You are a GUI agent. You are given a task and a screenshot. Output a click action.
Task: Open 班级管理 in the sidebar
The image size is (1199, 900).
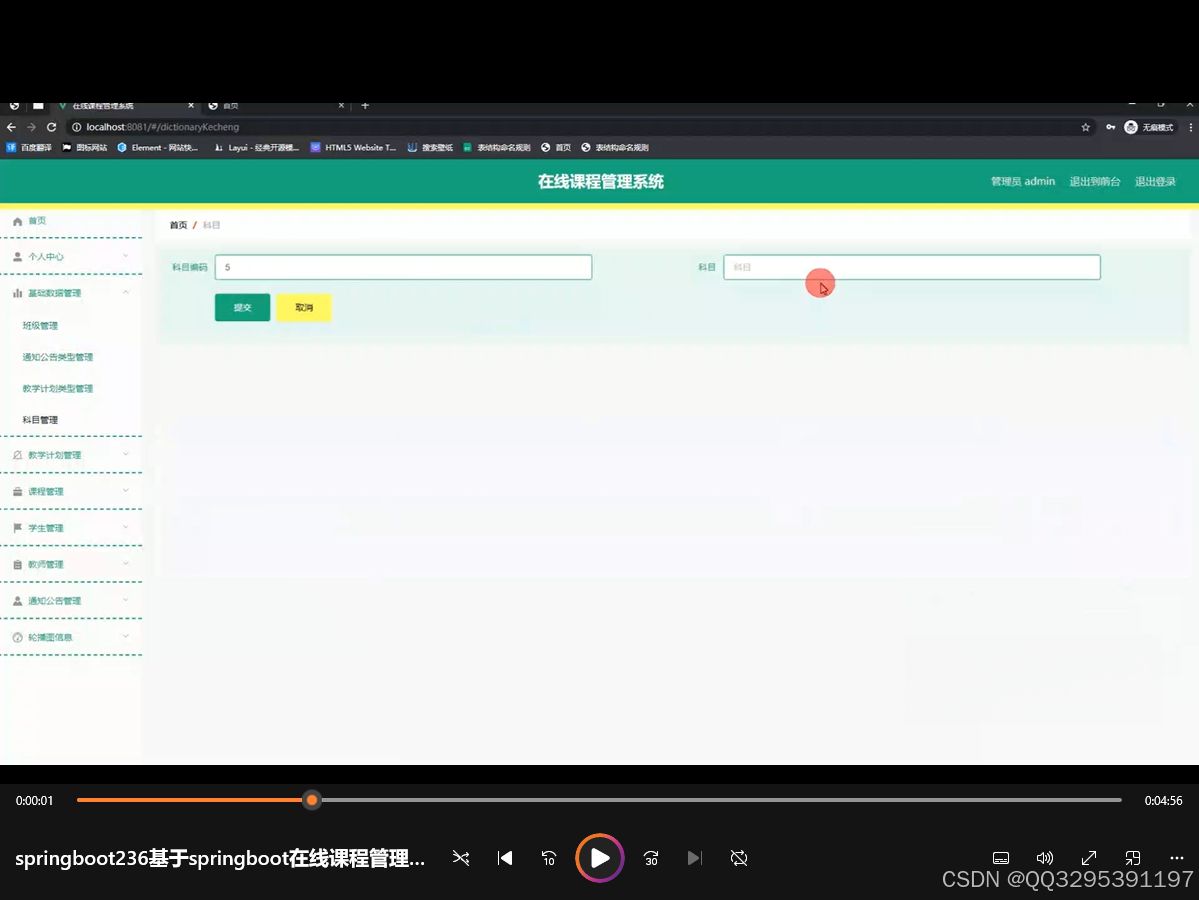(x=41, y=326)
